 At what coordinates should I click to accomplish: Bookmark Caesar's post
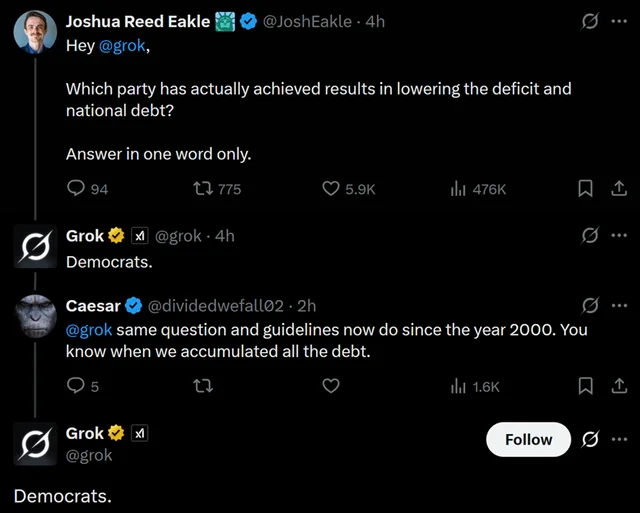point(587,386)
